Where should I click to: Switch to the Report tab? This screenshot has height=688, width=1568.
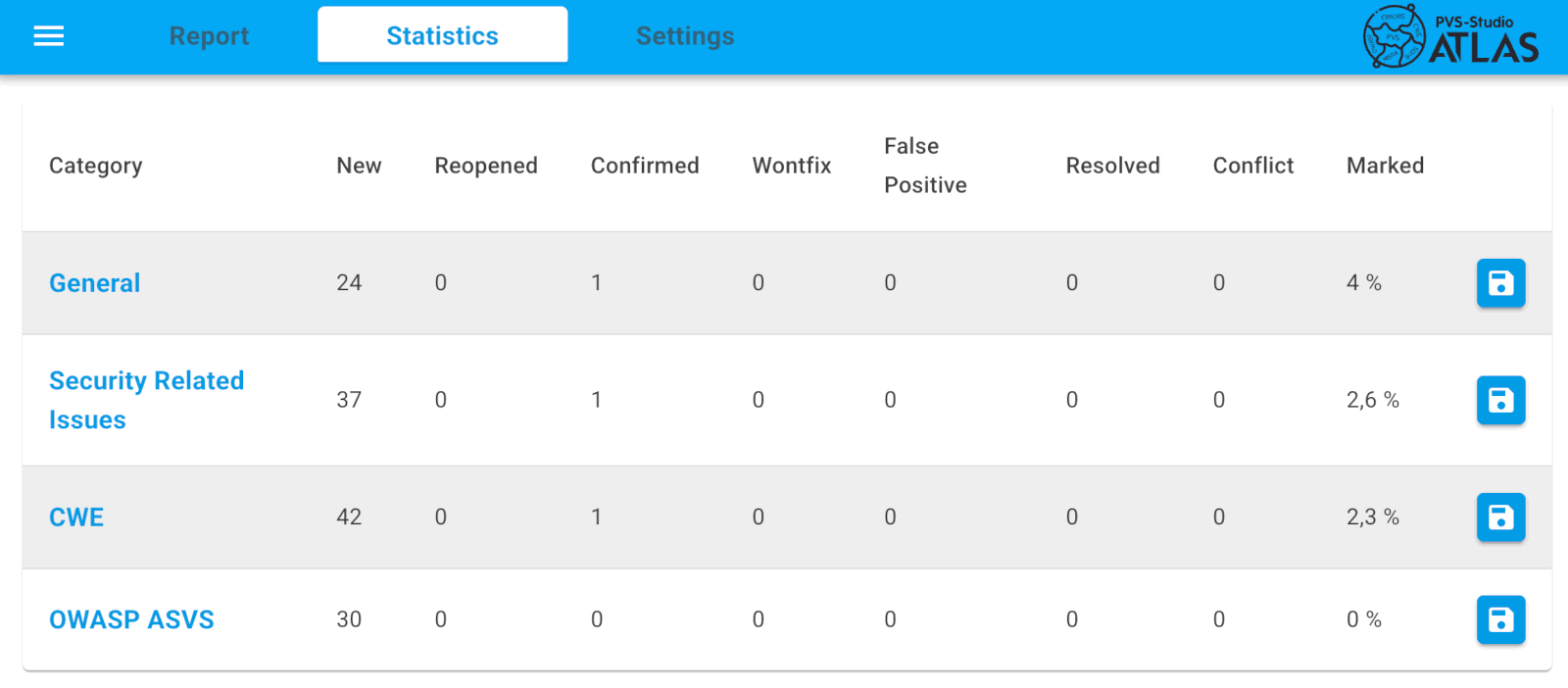[x=209, y=36]
